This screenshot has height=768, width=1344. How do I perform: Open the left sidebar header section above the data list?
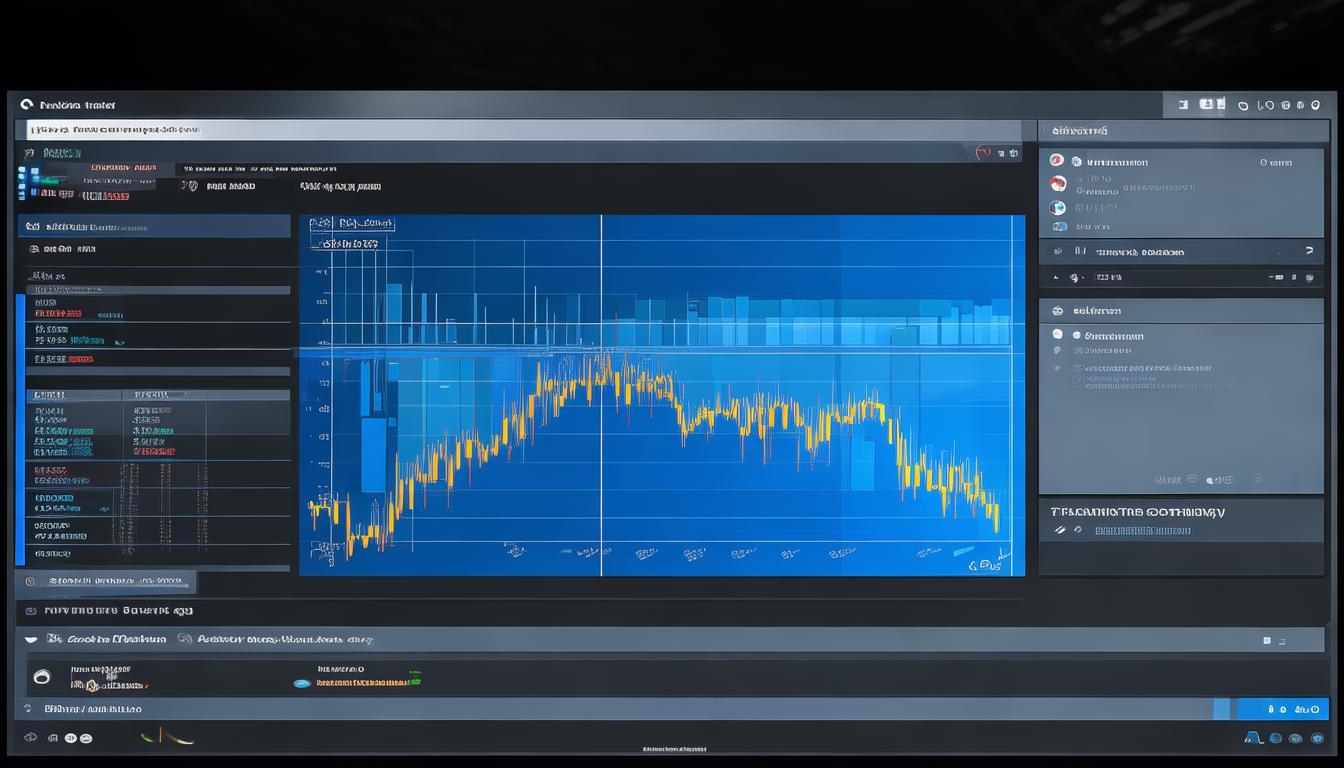coord(154,227)
